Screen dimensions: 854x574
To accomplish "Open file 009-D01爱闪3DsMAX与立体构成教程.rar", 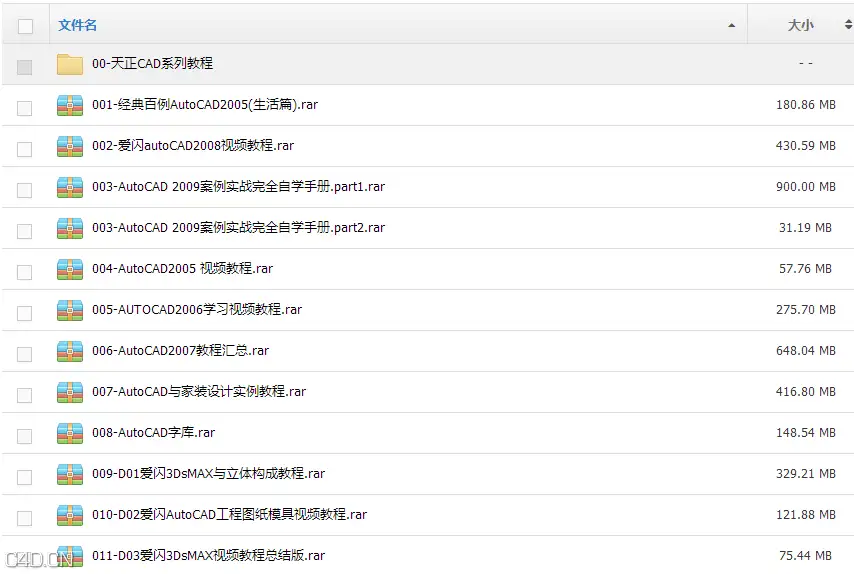I will (209, 473).
